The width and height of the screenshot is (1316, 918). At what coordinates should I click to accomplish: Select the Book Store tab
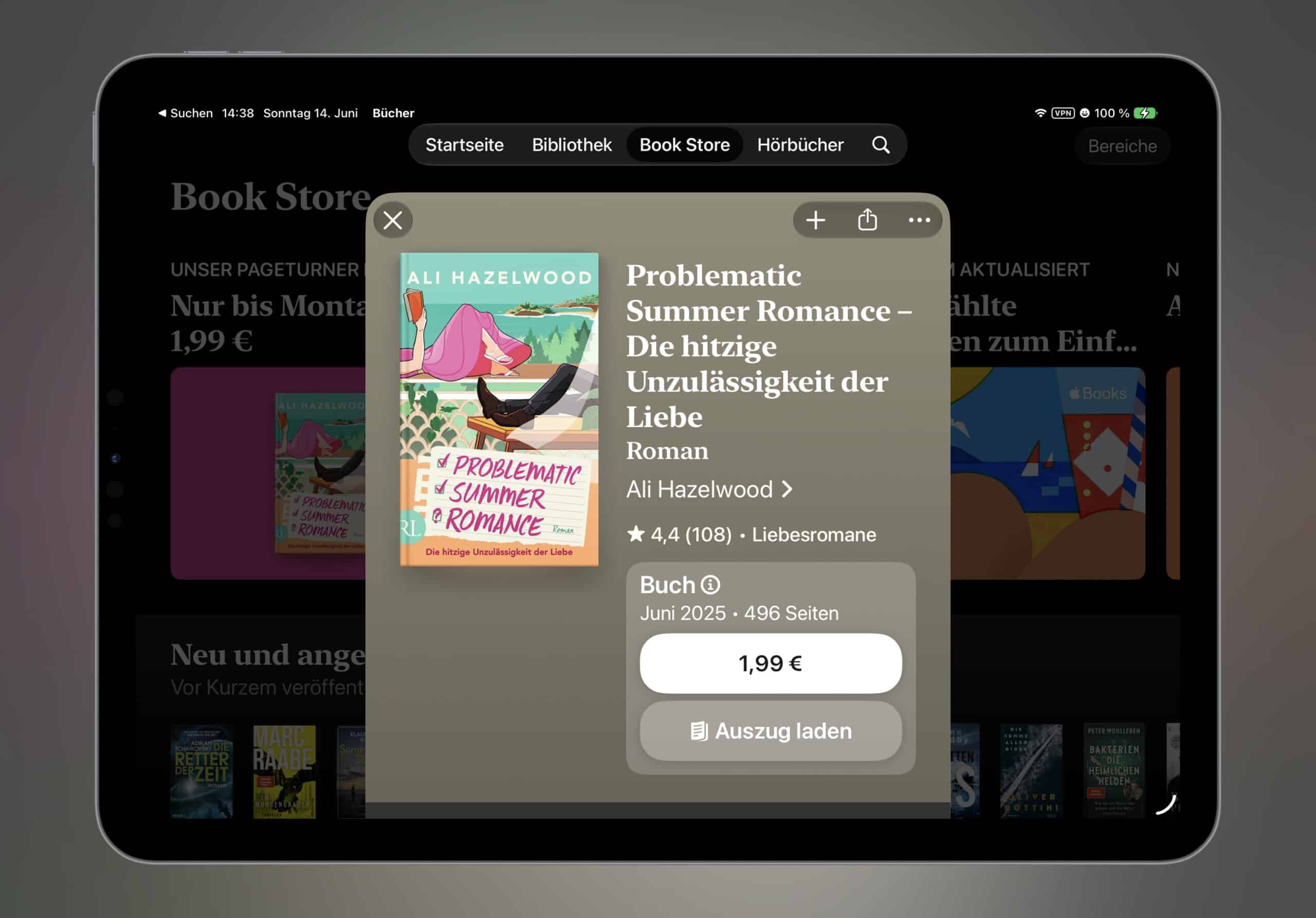pos(684,145)
